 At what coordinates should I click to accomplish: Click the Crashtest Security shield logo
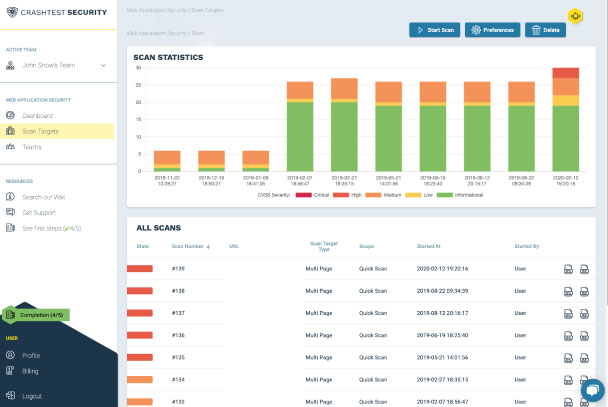click(12, 12)
